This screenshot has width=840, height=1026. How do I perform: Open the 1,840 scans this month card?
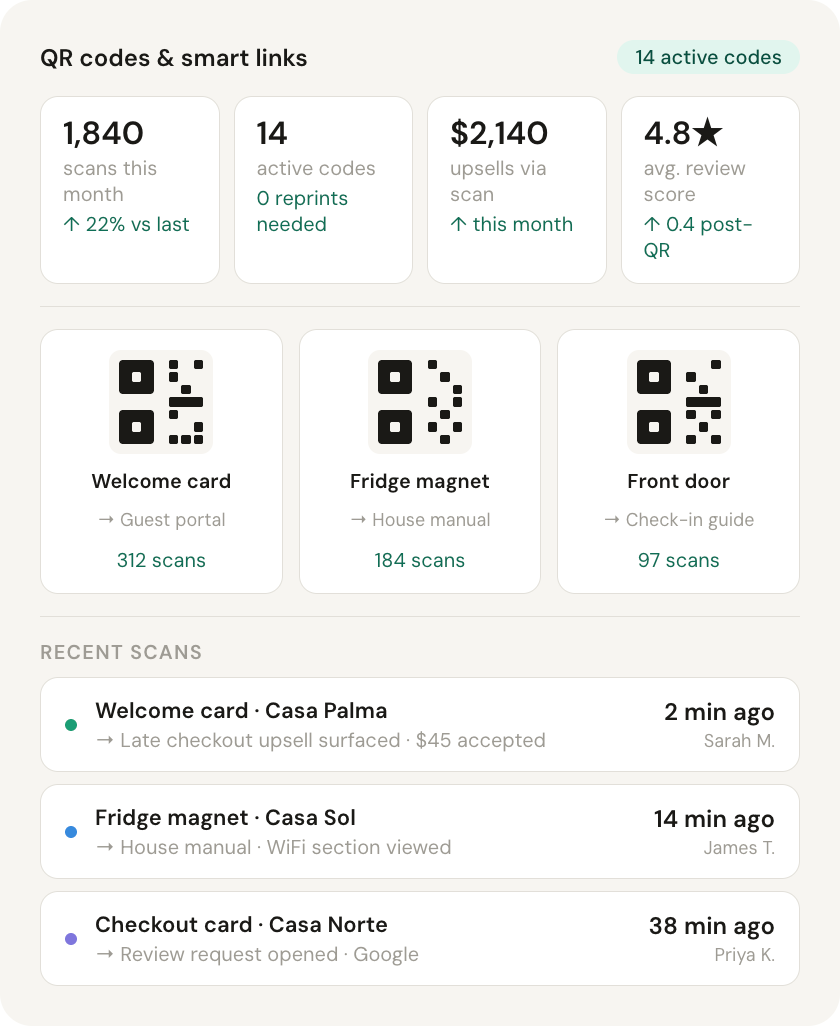130,190
